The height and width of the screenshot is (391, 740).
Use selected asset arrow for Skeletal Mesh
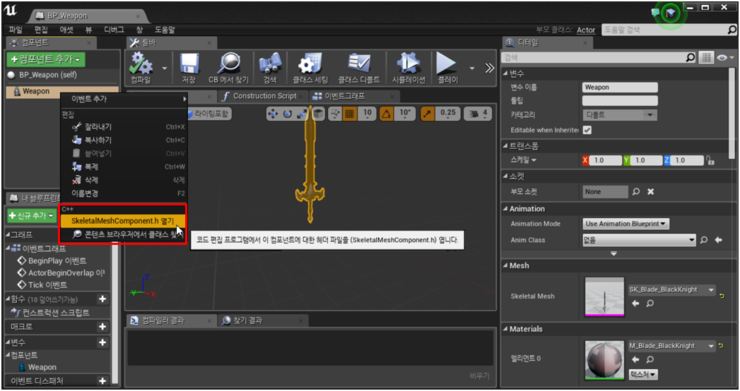coord(635,303)
